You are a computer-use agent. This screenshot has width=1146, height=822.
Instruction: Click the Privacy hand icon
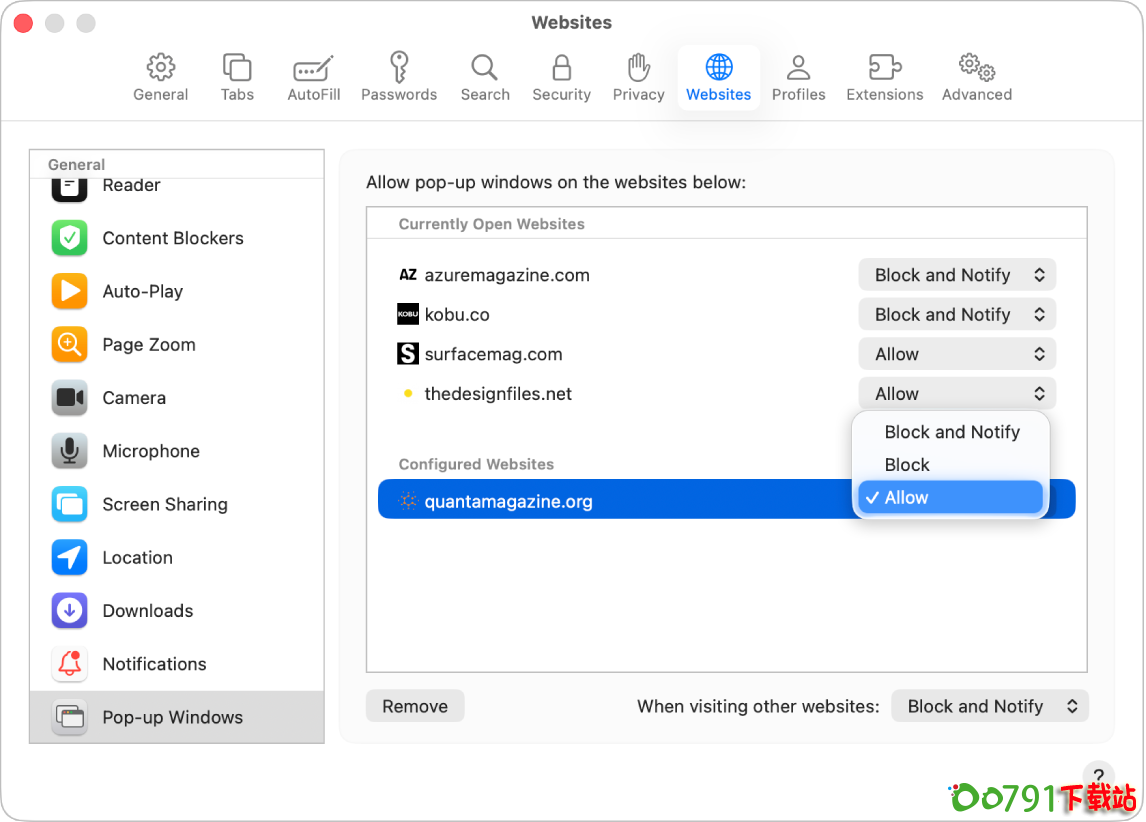[x=638, y=68]
